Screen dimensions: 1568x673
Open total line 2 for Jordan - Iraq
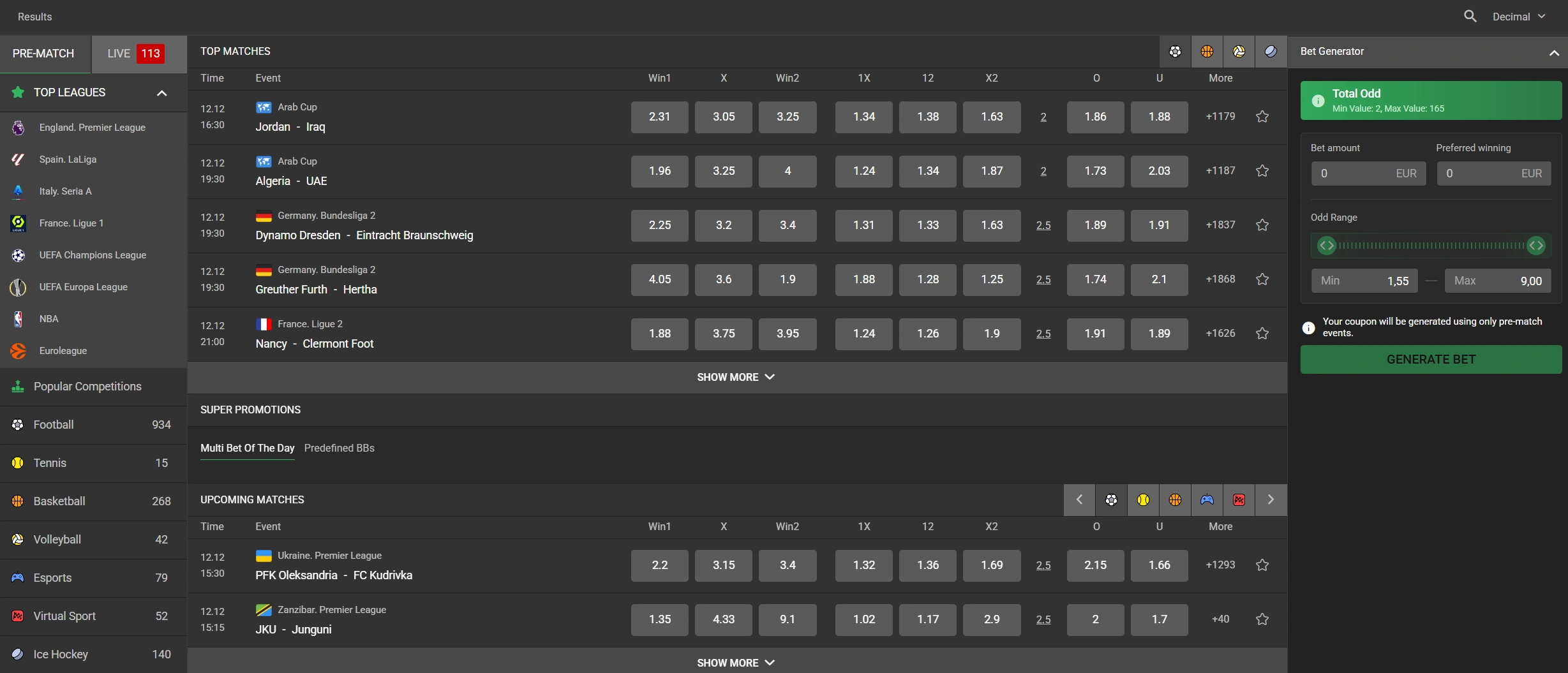pyautogui.click(x=1043, y=117)
